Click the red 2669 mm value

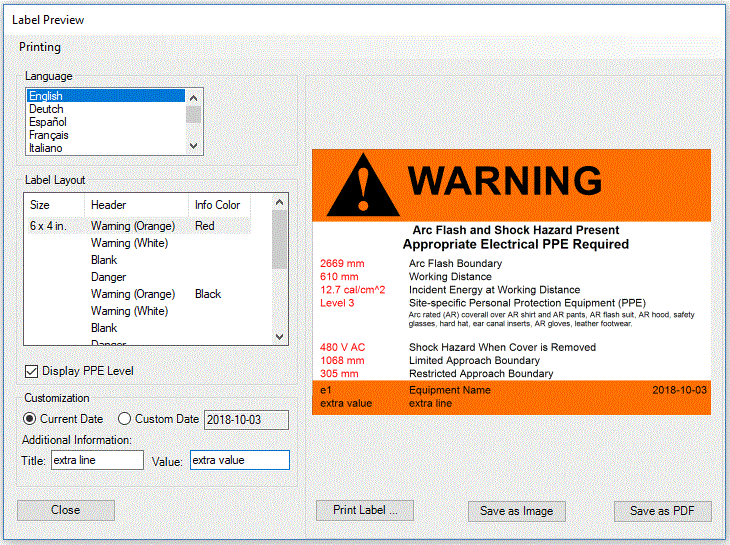click(x=342, y=263)
